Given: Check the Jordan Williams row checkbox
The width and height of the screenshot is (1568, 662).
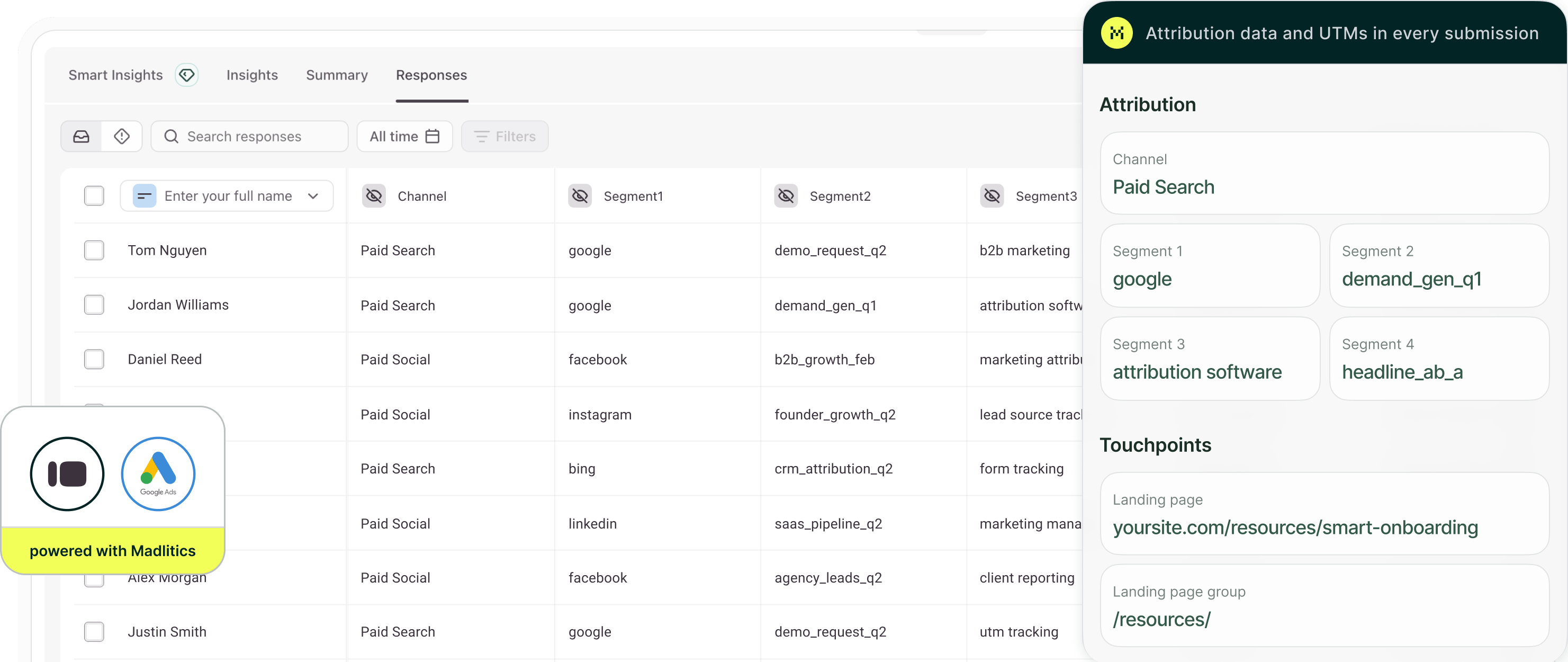Looking at the screenshot, I should (x=94, y=305).
